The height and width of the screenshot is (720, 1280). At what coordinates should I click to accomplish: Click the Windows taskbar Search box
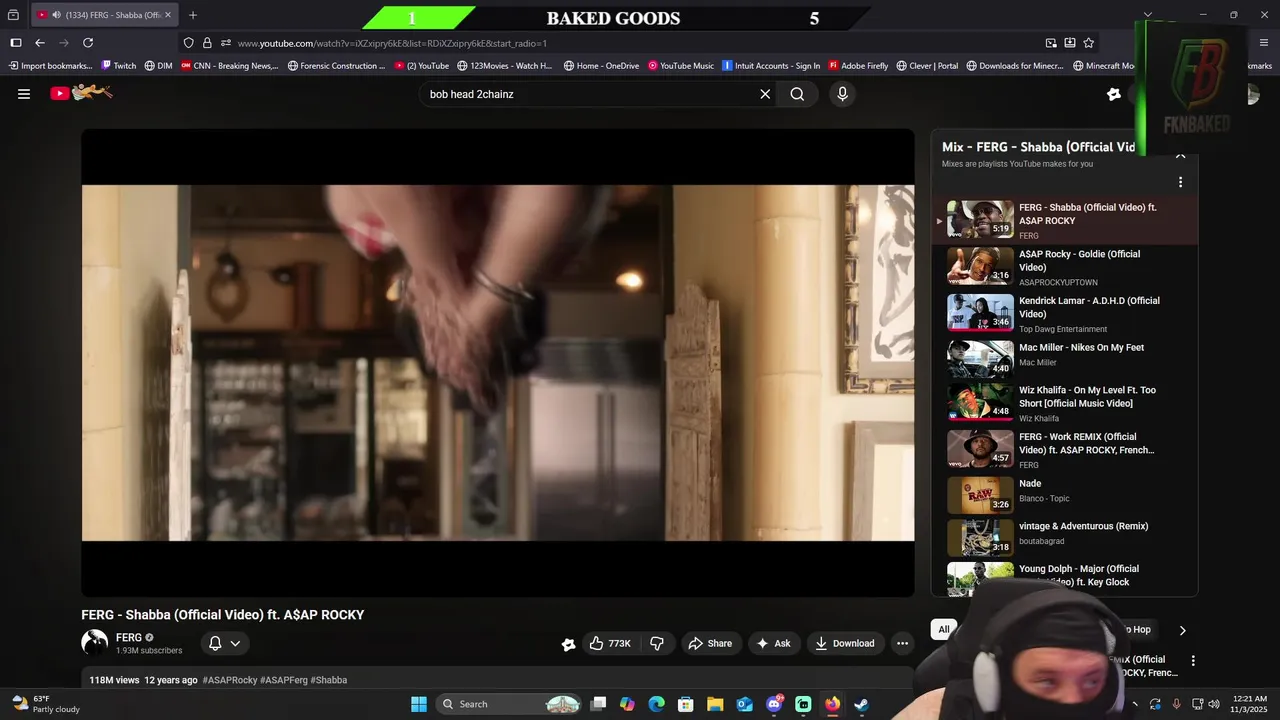(x=510, y=704)
